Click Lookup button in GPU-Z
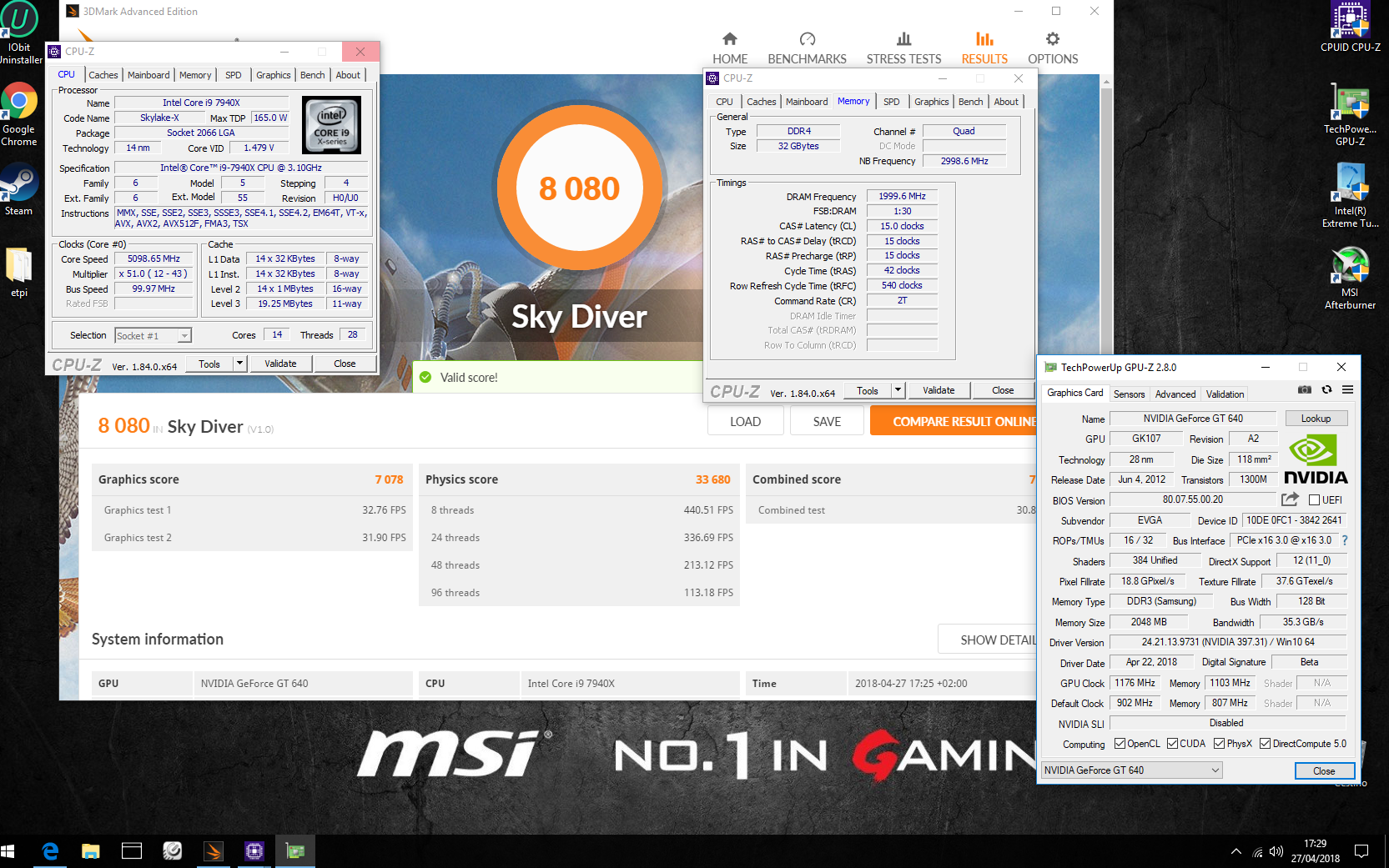The image size is (1389, 868). pos(1316,419)
